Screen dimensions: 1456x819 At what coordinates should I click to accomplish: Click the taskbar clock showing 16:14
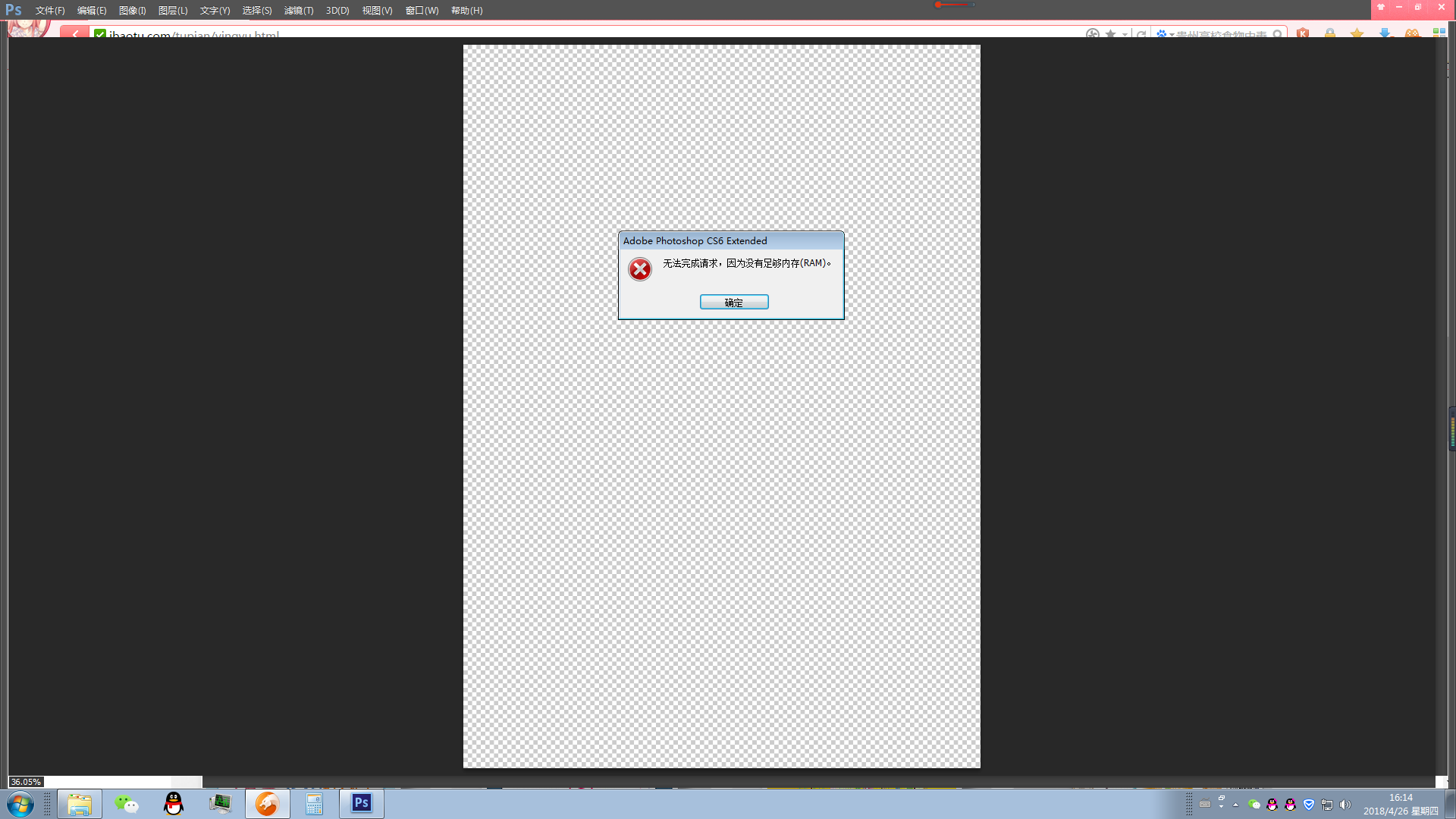point(1401,804)
